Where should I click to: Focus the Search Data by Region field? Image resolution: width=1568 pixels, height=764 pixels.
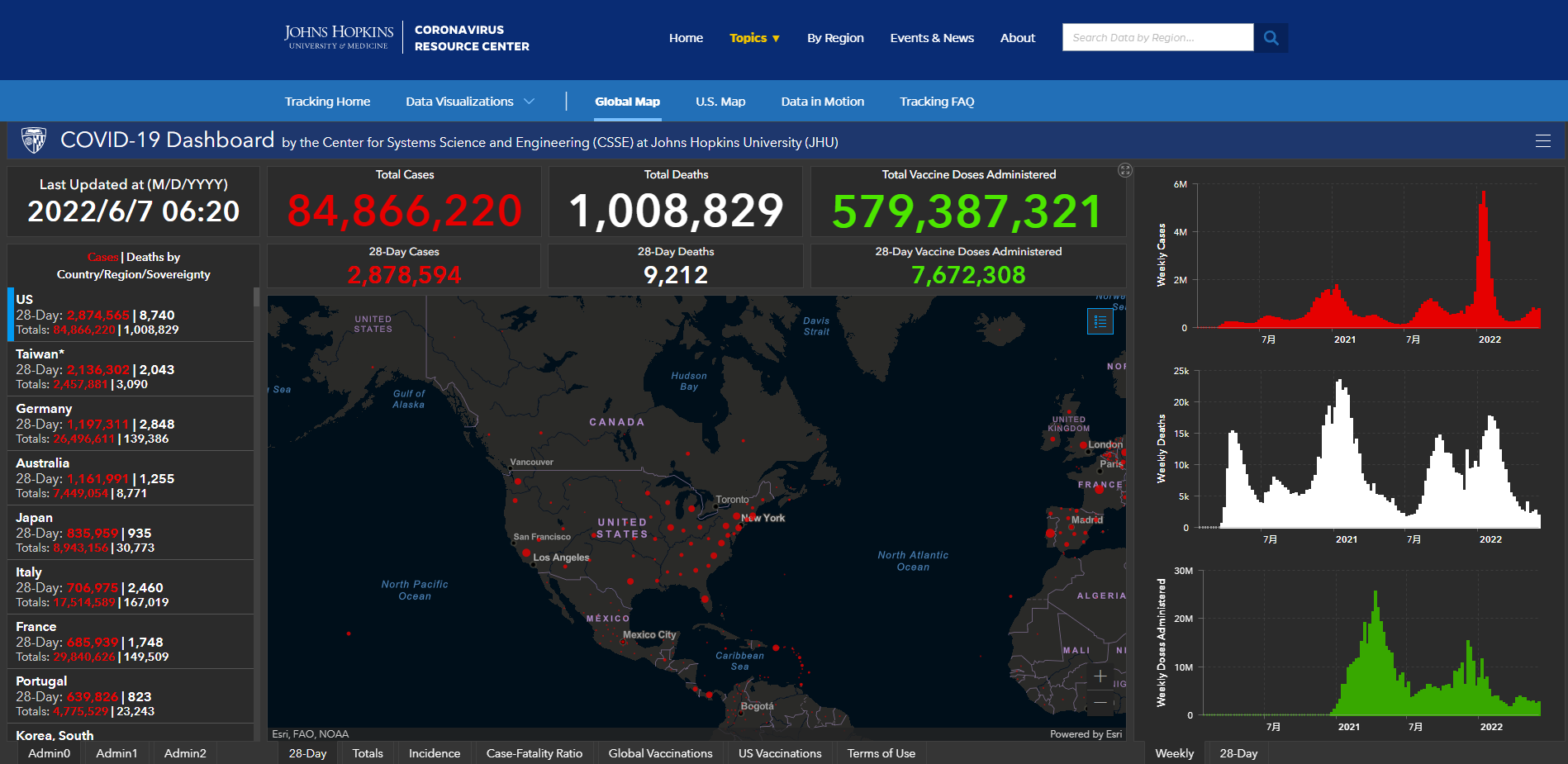point(1157,38)
